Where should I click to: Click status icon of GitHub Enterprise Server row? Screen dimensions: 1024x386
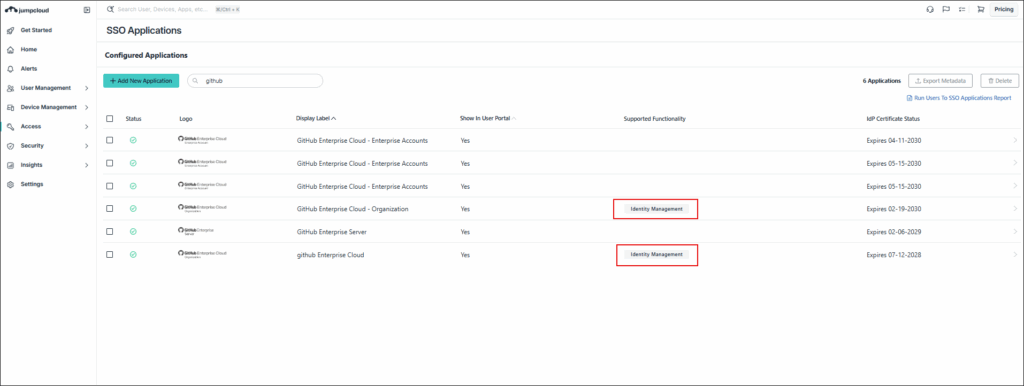133,232
